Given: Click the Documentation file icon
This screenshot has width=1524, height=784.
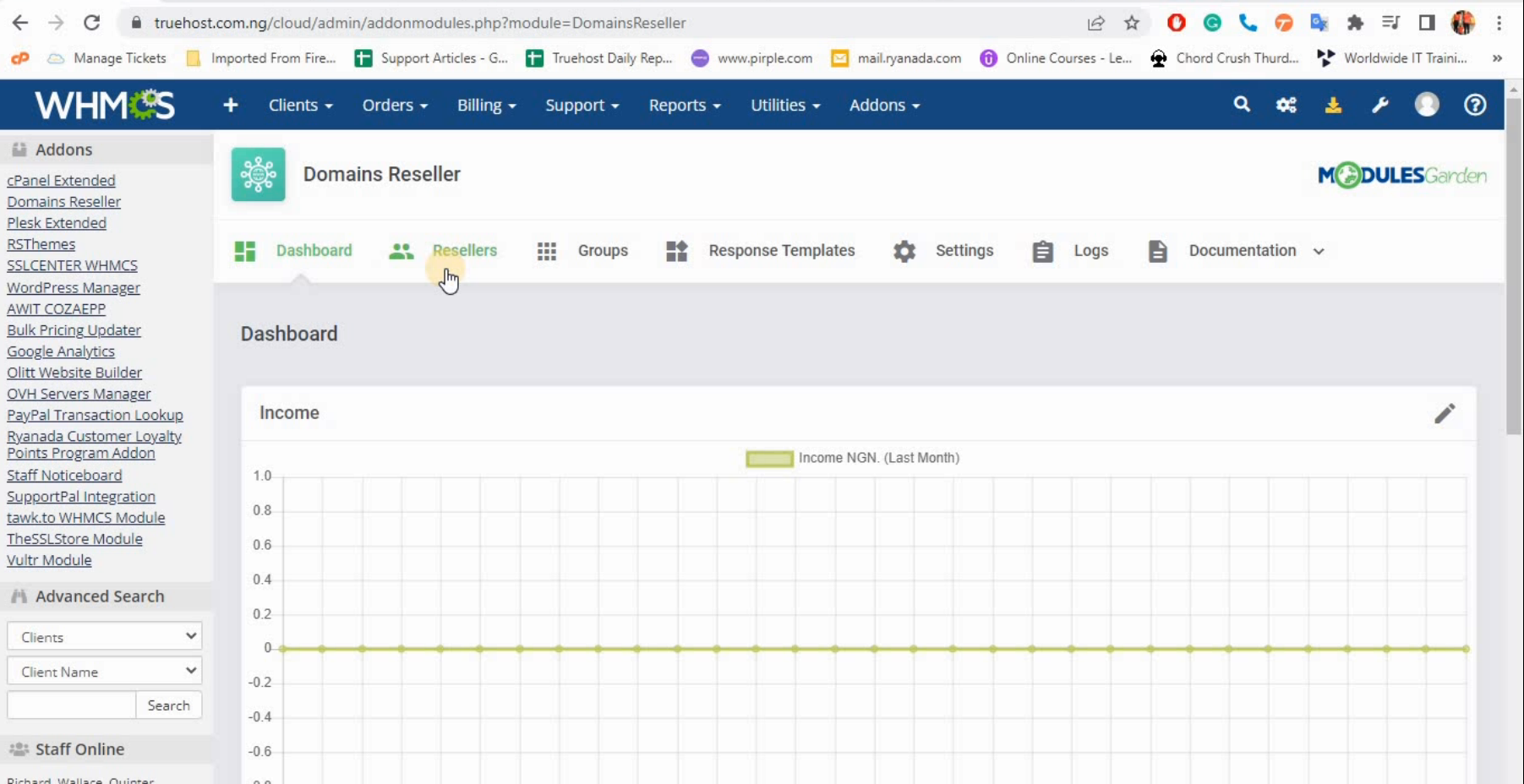Looking at the screenshot, I should 1158,251.
